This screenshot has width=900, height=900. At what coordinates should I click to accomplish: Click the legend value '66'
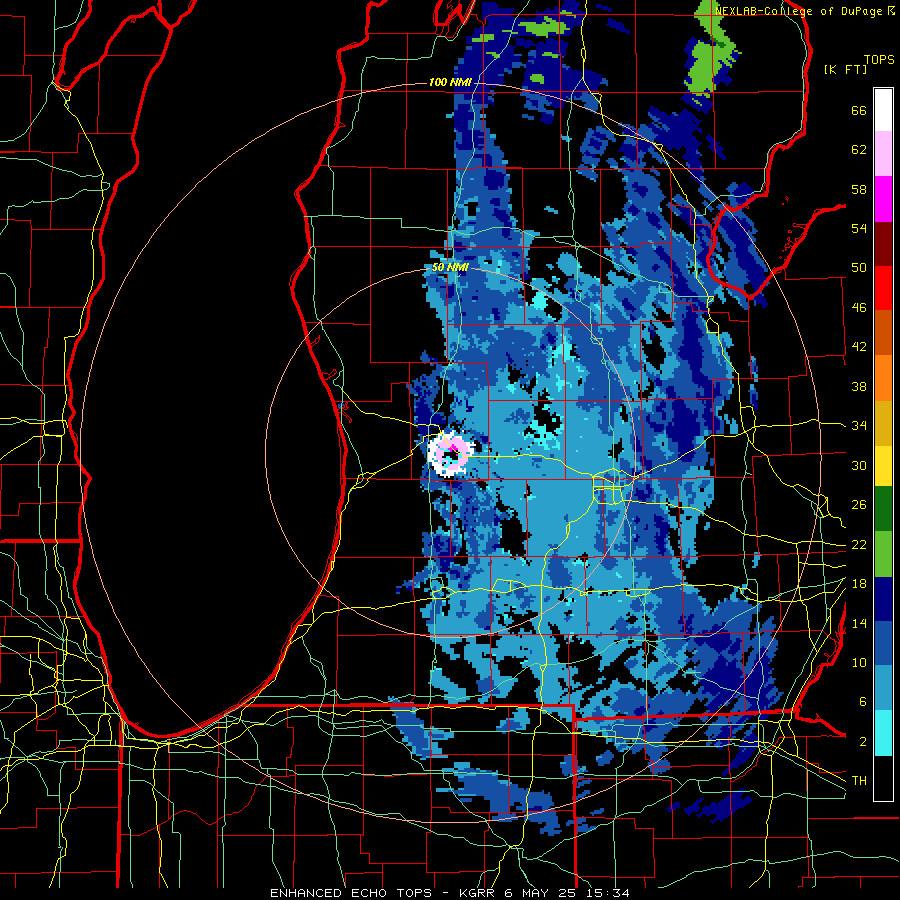point(859,111)
